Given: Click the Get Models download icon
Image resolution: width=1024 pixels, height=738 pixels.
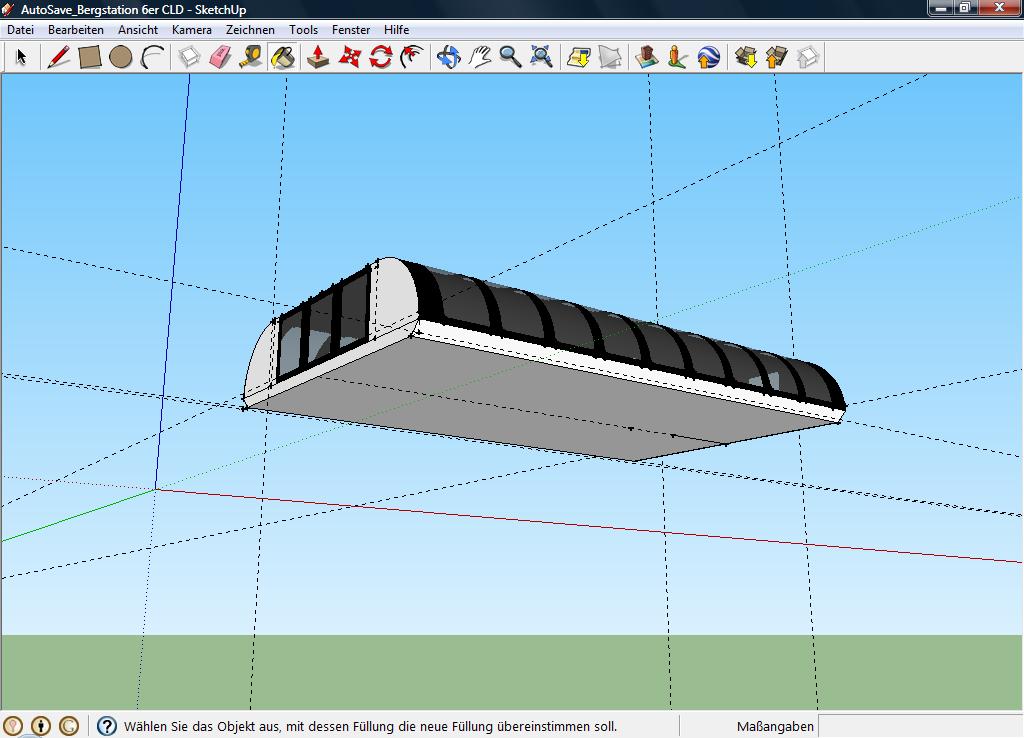Looking at the screenshot, I should (x=745, y=57).
